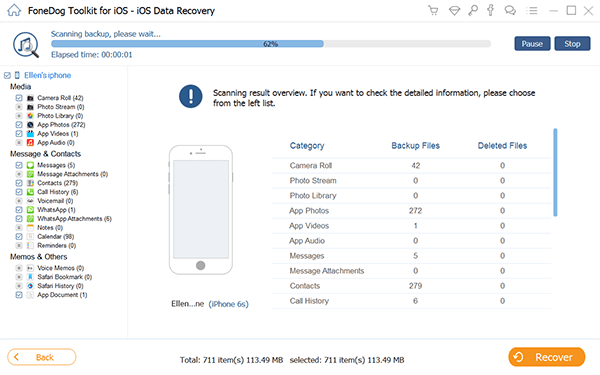
Task: Click the Camera Roll icon in sidebar
Action: [30, 98]
